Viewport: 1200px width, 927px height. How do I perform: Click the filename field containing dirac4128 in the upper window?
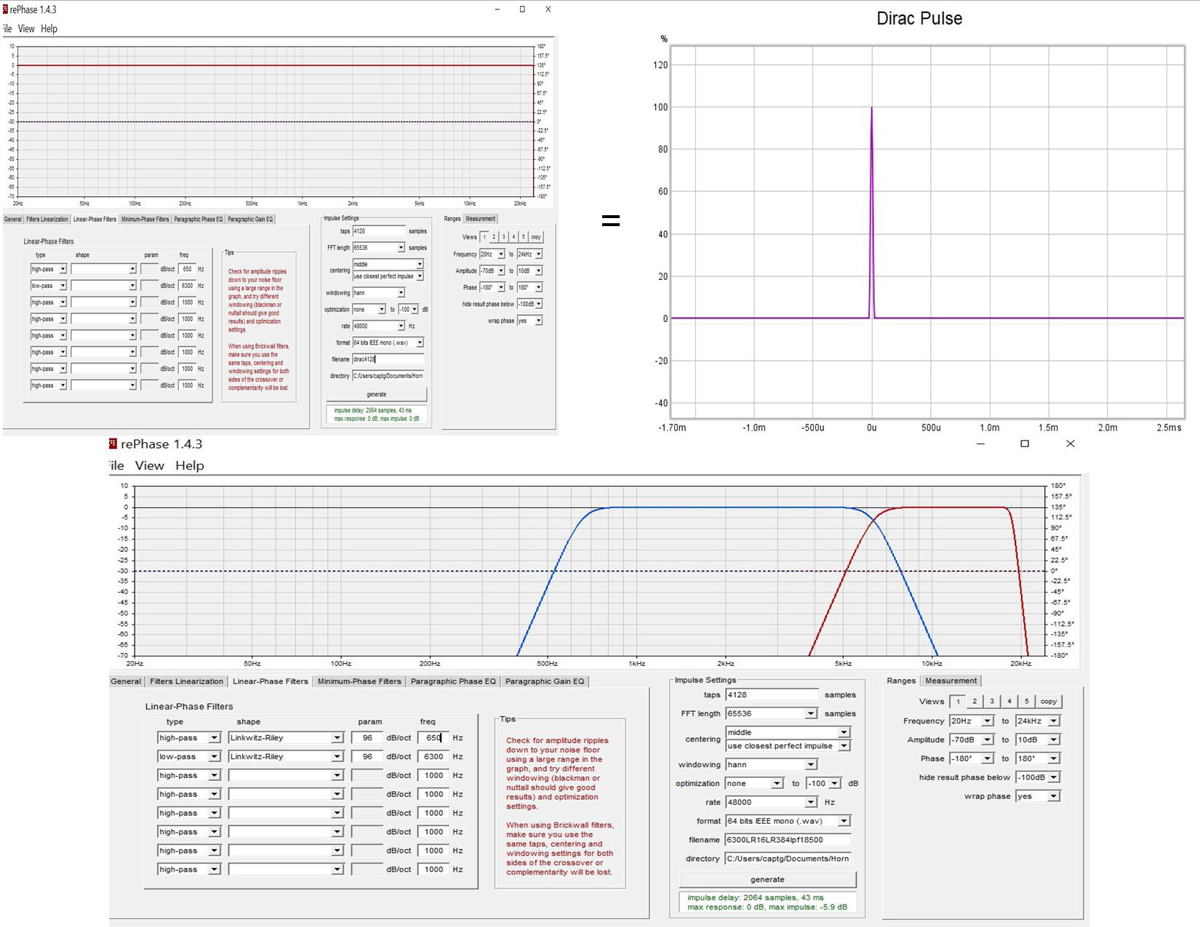click(x=388, y=358)
